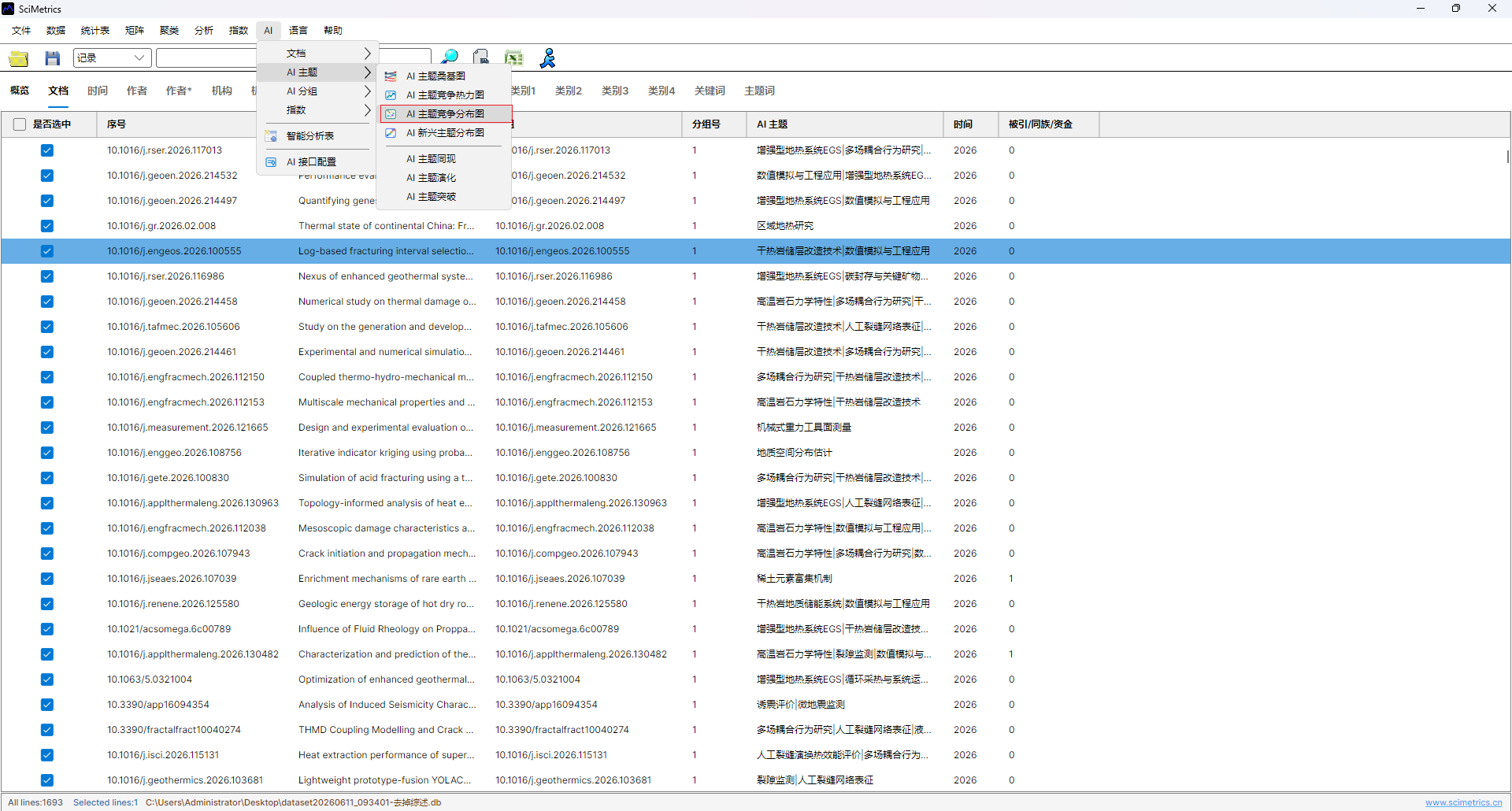1512x811 pixels.
Task: Click the magnifier search icon
Action: coord(450,57)
